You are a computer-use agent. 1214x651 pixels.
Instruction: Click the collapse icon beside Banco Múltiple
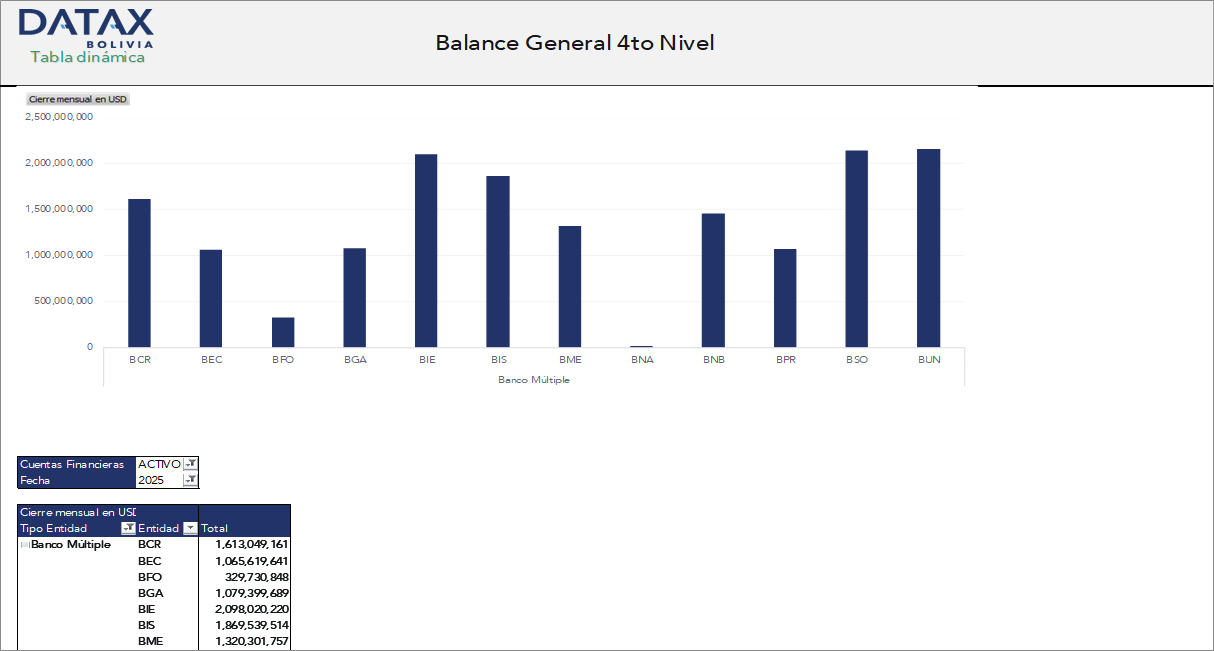tap(24, 544)
